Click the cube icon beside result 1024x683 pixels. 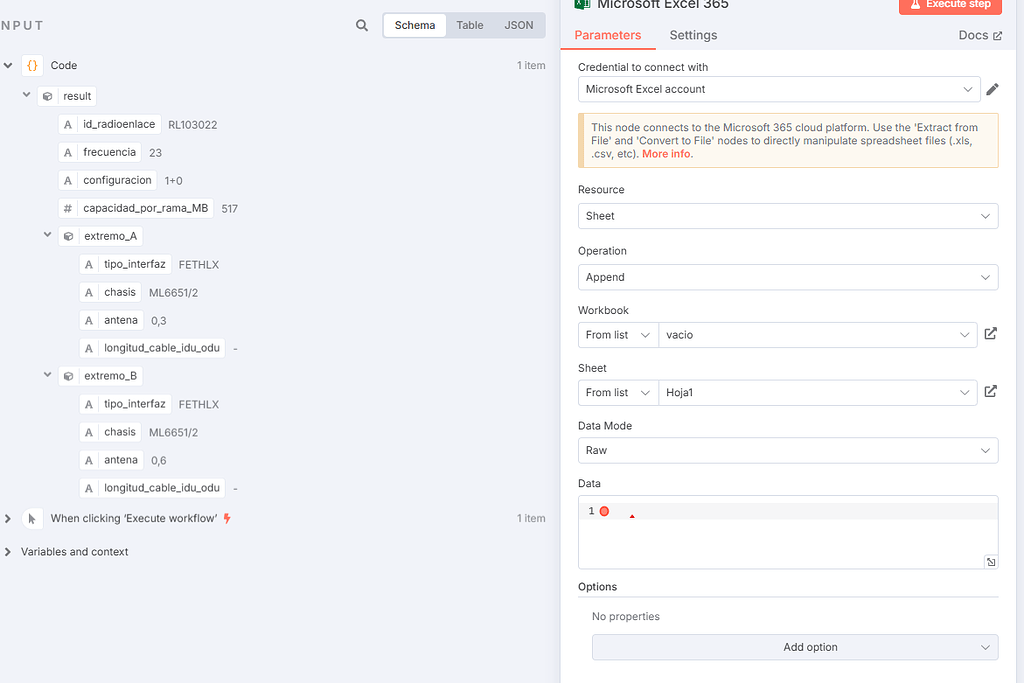(x=47, y=97)
